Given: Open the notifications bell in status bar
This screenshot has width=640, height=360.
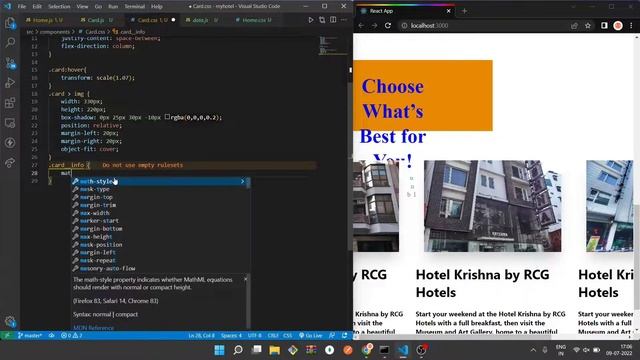Looking at the screenshot, I should tap(344, 336).
